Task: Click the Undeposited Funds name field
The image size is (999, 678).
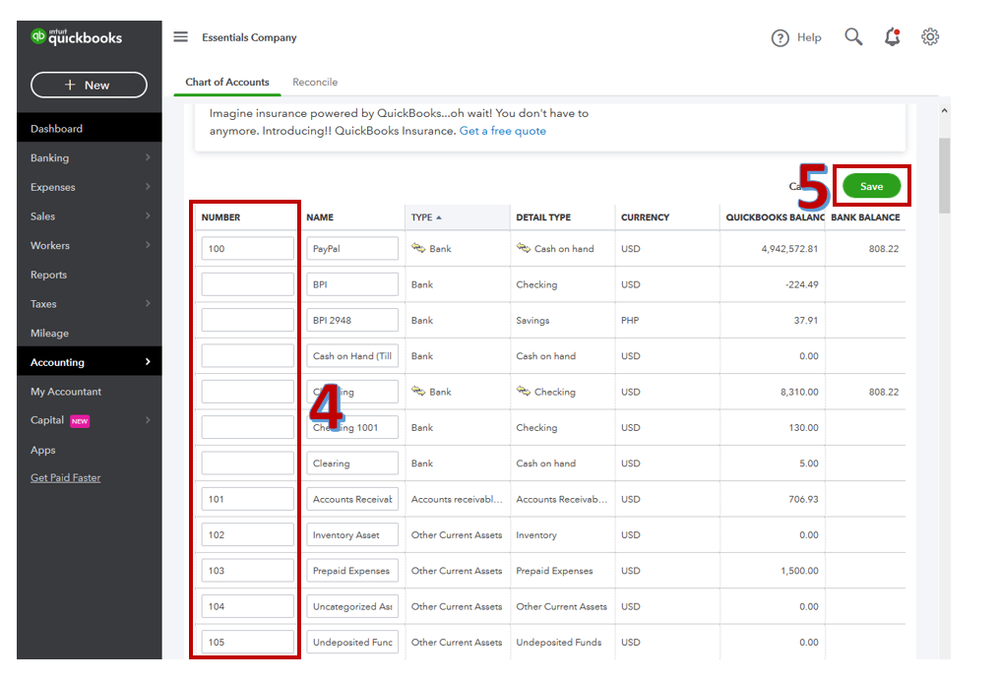Action: [352, 642]
